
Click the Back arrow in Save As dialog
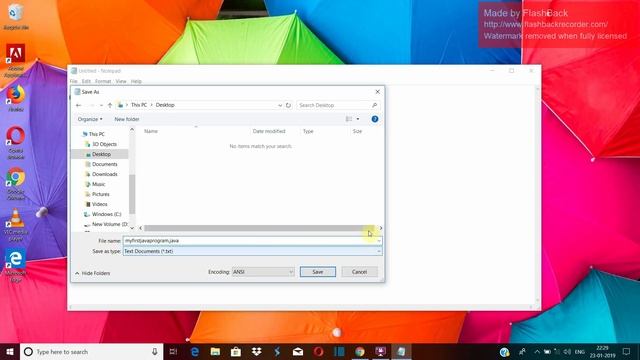point(78,105)
